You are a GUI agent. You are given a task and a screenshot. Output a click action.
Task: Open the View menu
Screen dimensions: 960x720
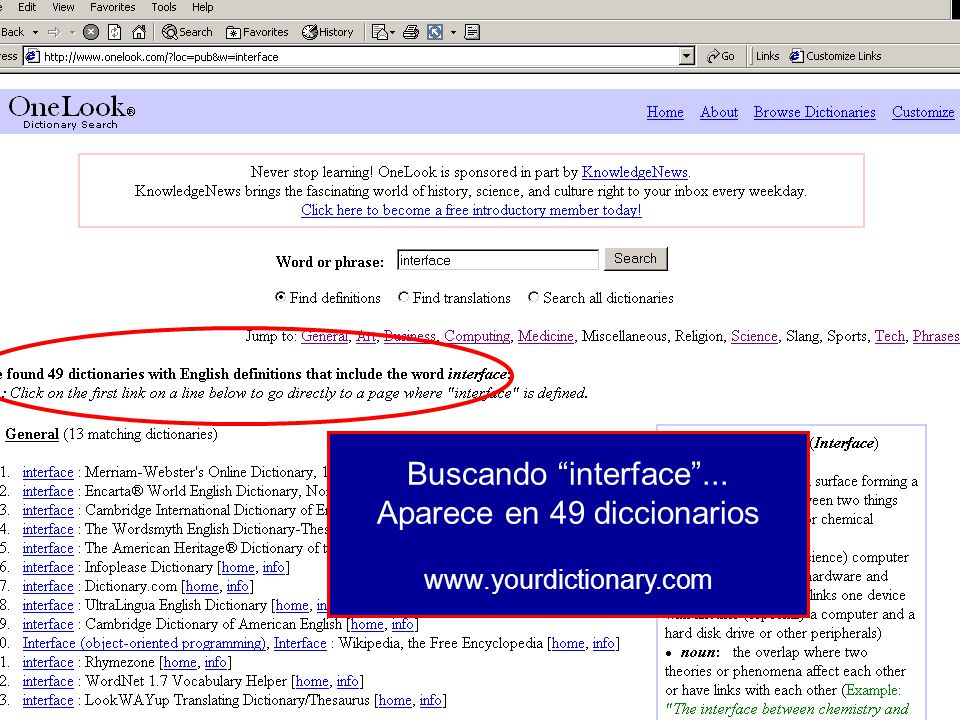pos(63,7)
